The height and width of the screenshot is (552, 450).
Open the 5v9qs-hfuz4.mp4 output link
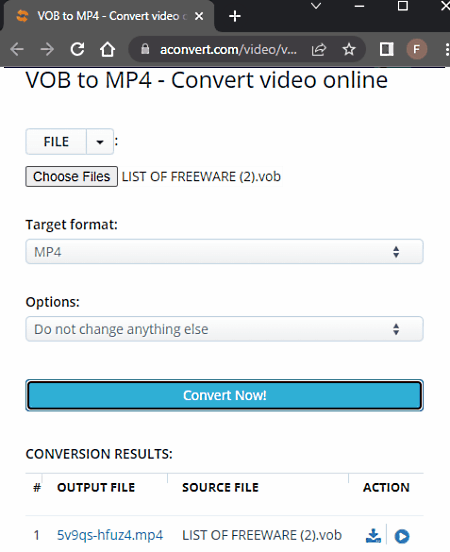(110, 535)
